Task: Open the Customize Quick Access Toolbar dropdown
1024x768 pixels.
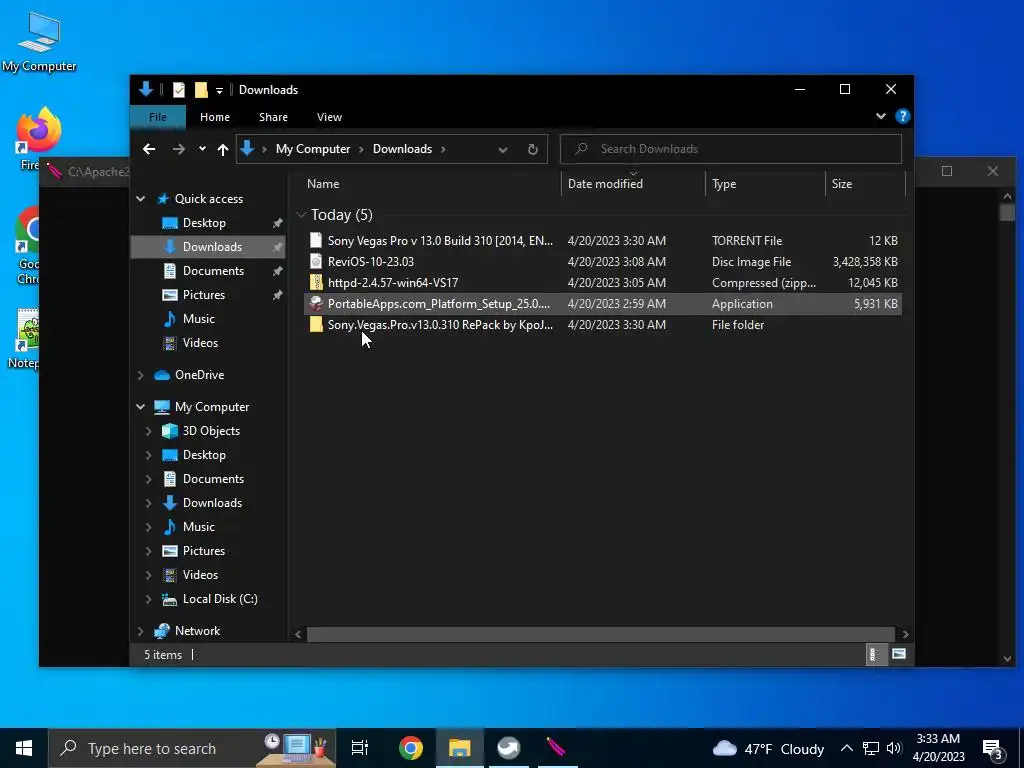Action: (219, 90)
